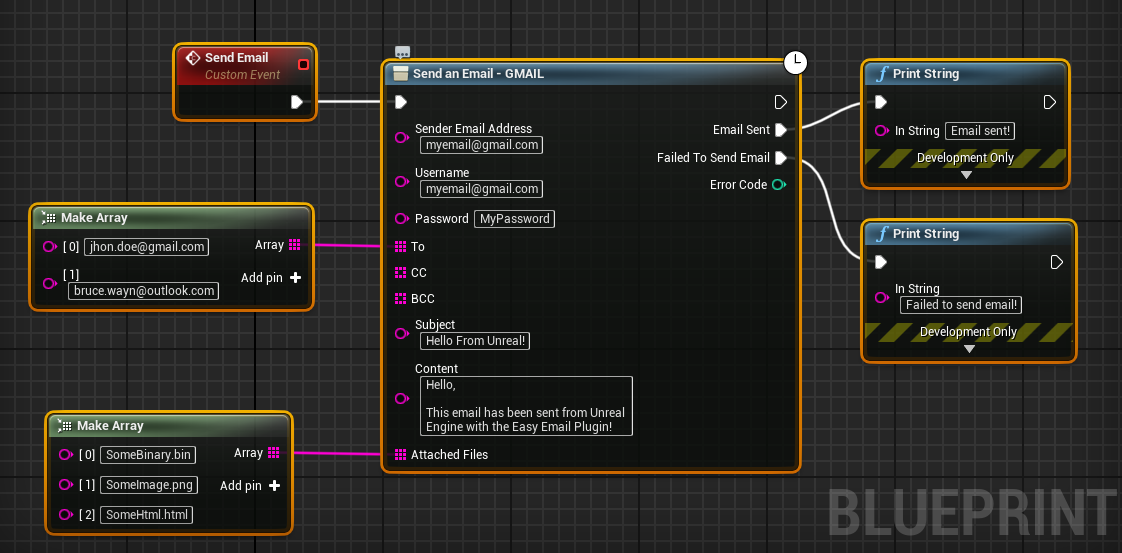Edit the SomeBinary.bin field
Screen dimensions: 1122x553
(x=148, y=454)
